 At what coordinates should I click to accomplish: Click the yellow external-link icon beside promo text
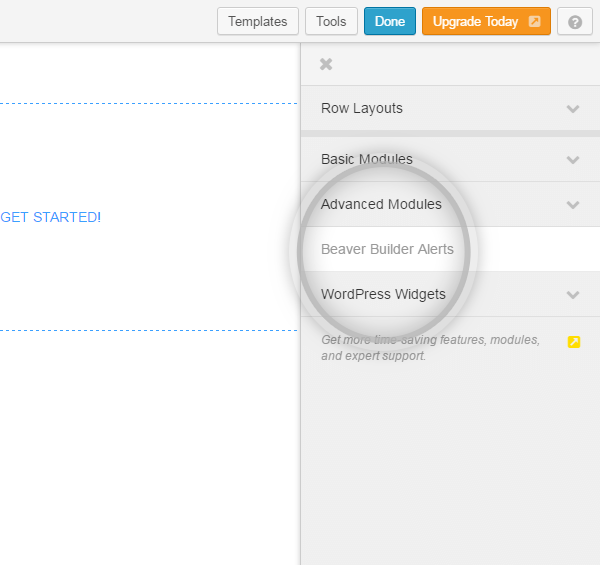[x=574, y=342]
